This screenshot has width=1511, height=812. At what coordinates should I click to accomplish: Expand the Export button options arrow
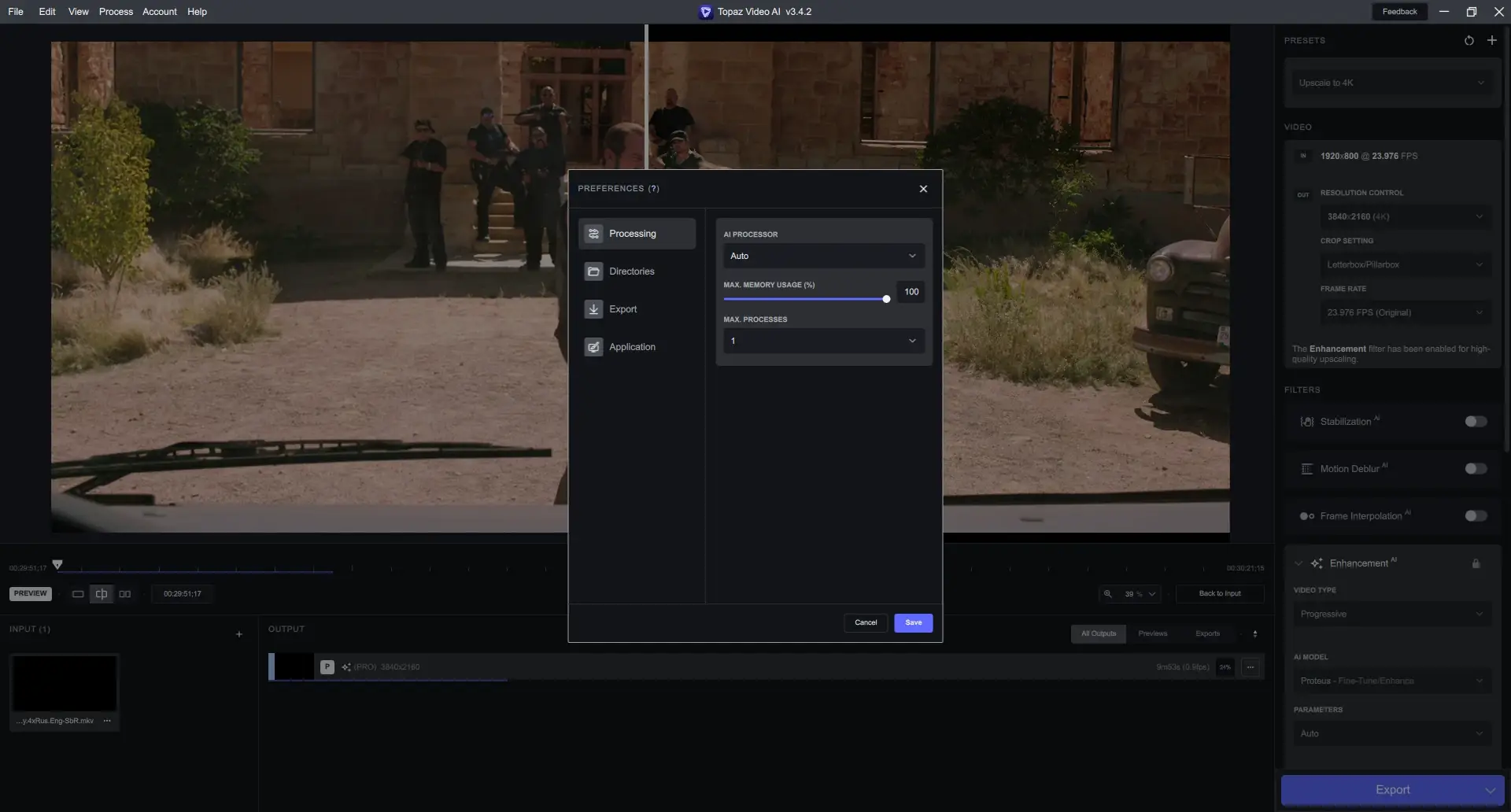point(1490,790)
